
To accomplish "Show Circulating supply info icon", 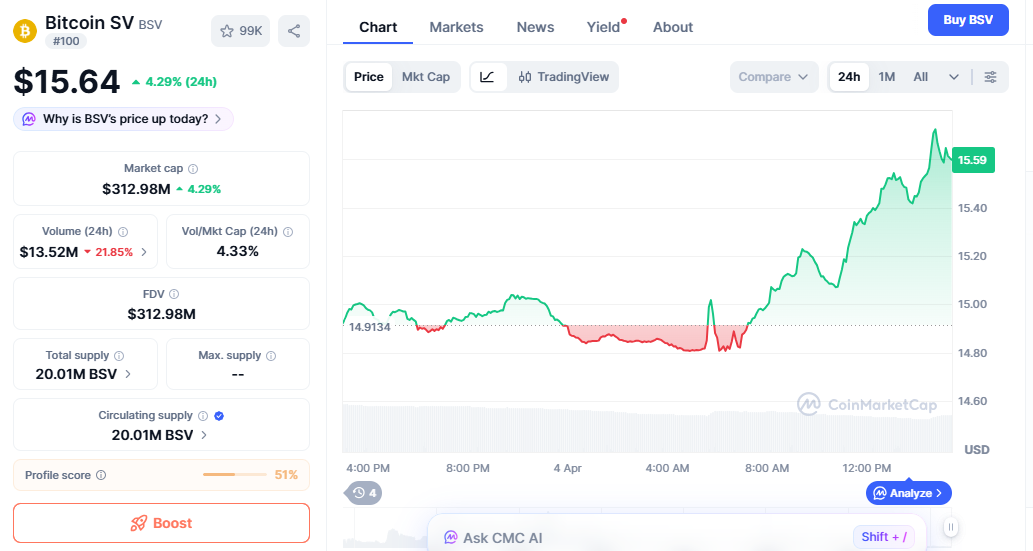I will tap(203, 416).
